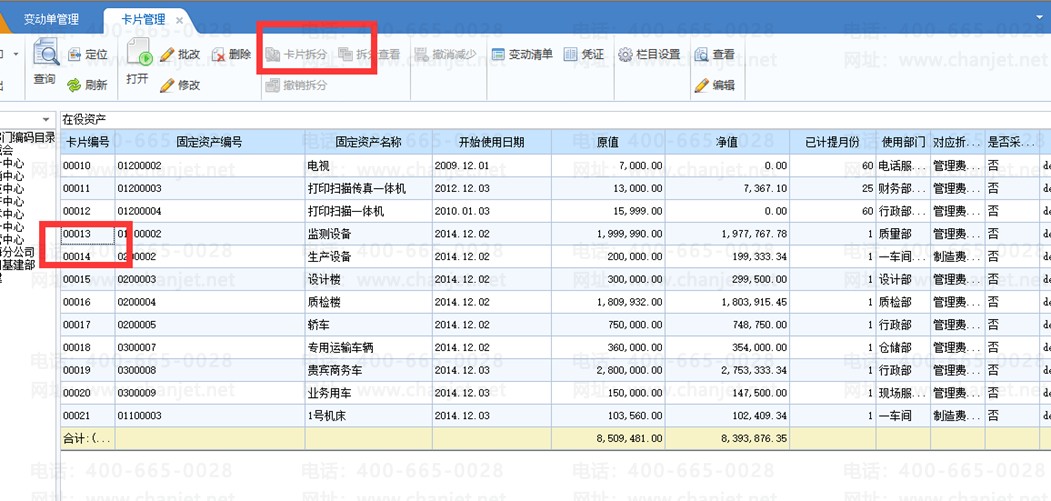Click the 拆分查看 split view icon
1051x501 pixels.
tap(345, 54)
